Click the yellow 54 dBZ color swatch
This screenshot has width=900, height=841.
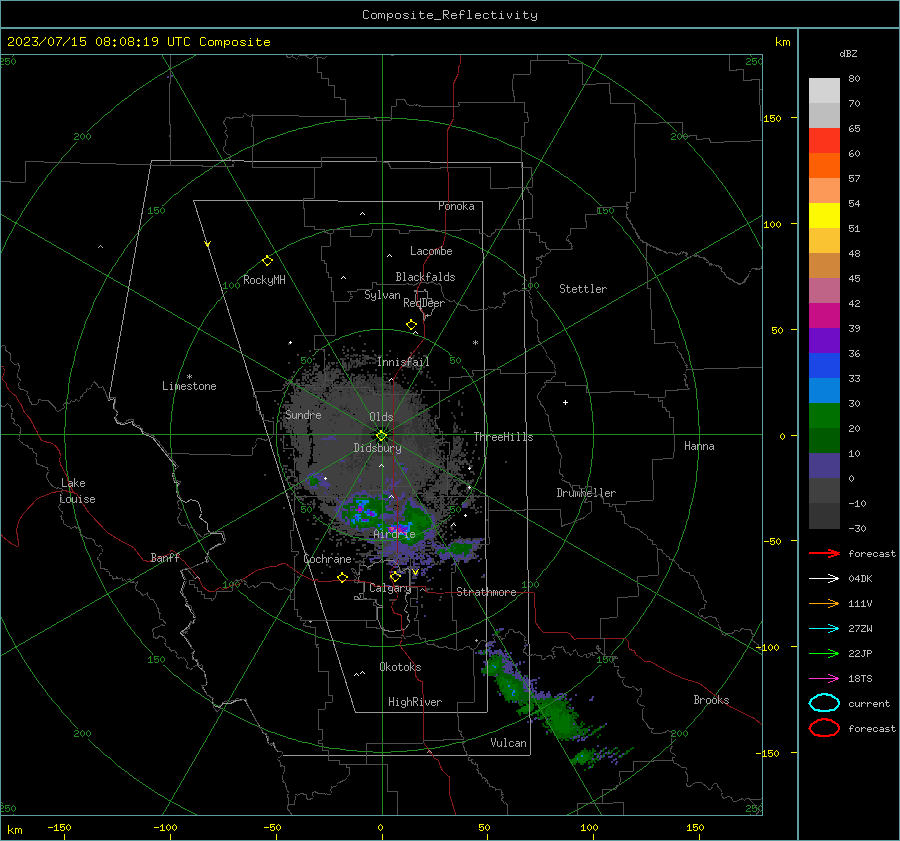824,215
